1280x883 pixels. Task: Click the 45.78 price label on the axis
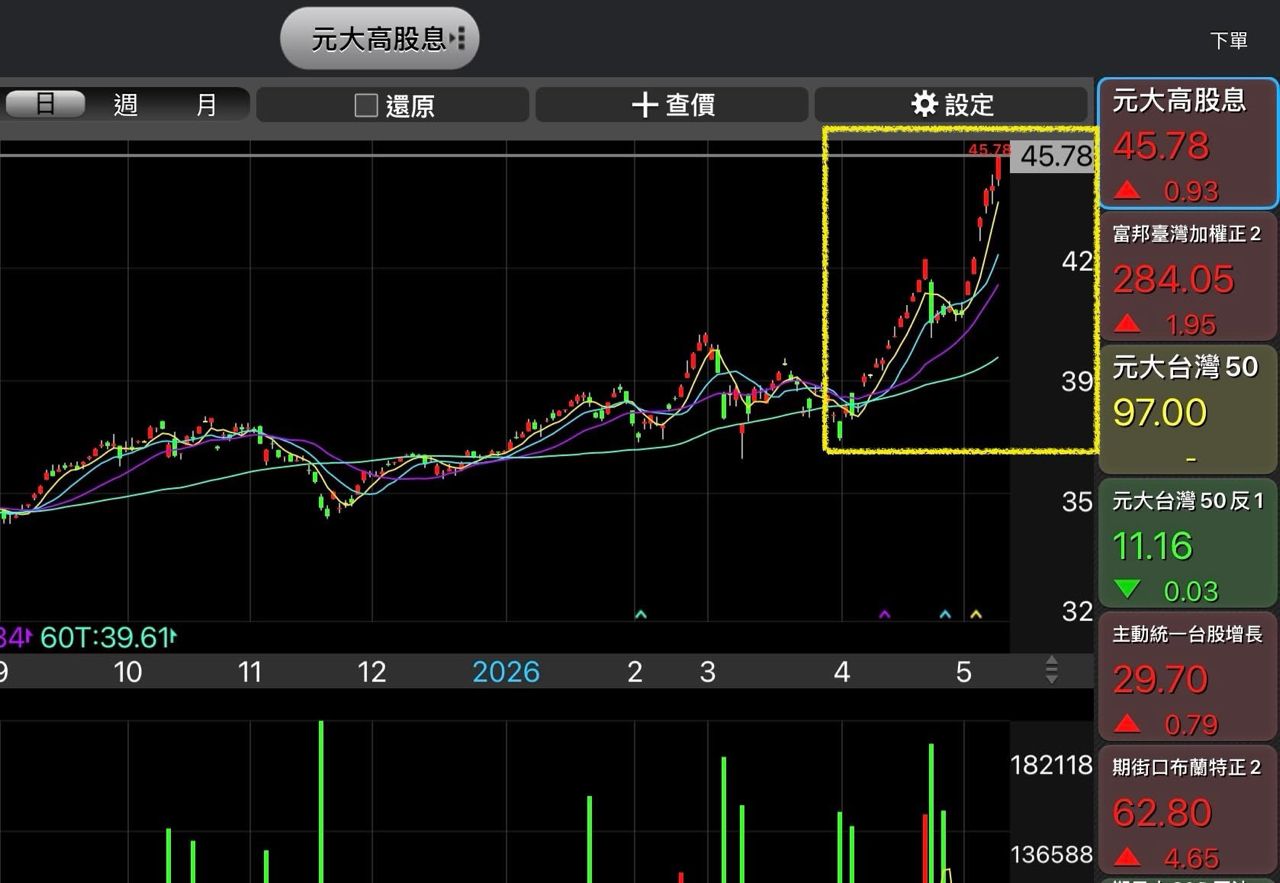(x=1055, y=156)
